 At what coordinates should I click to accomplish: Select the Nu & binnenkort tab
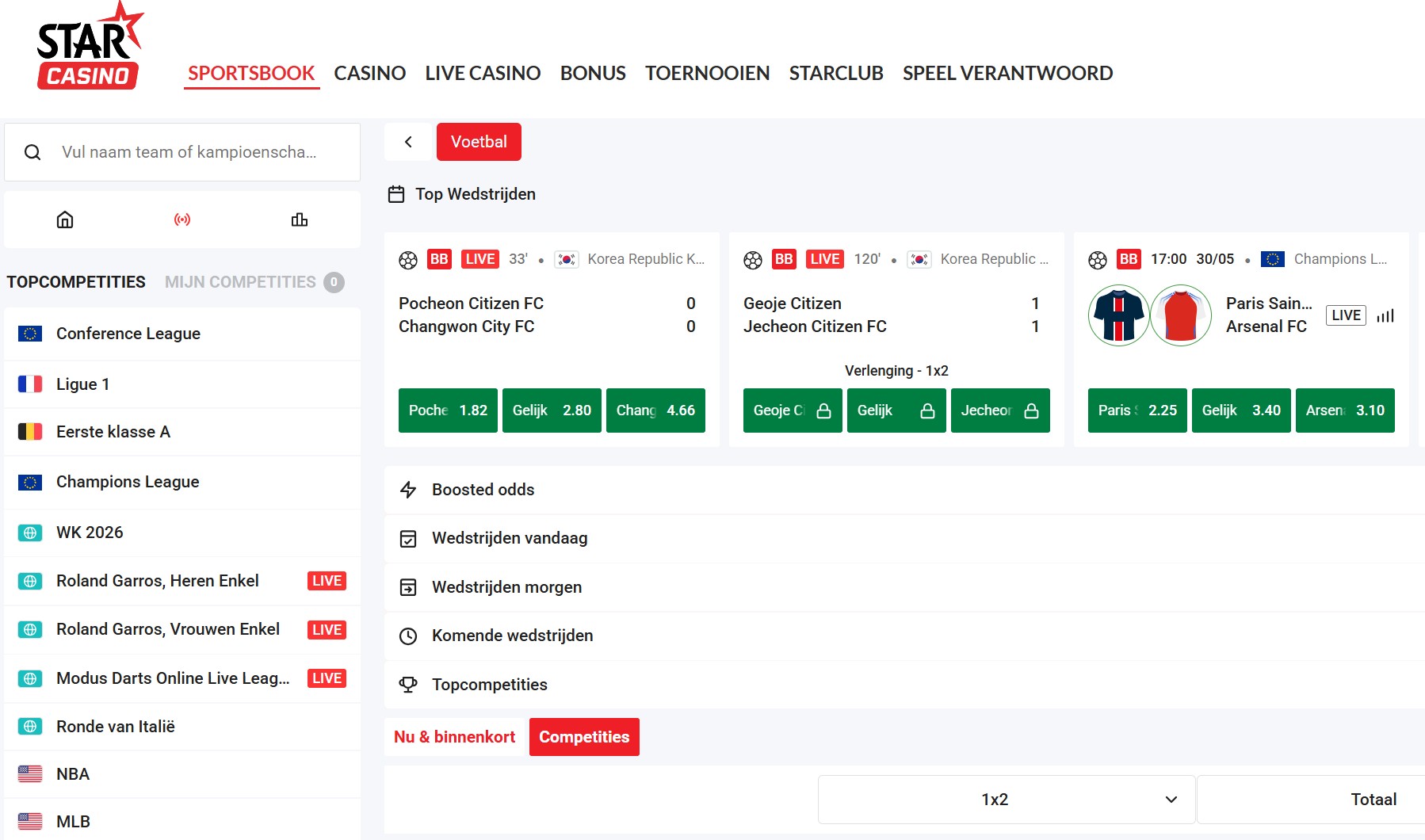(x=454, y=737)
